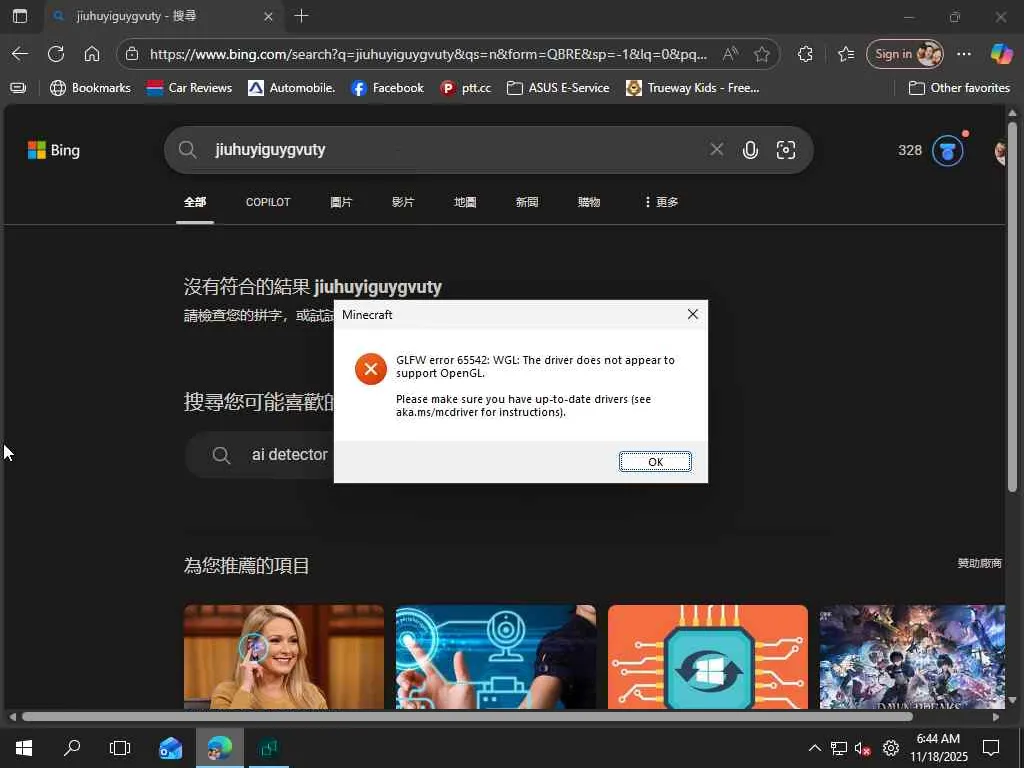This screenshot has width=1024, height=768.
Task: Open the taskbar clock 6:44 AM
Action: (x=939, y=748)
